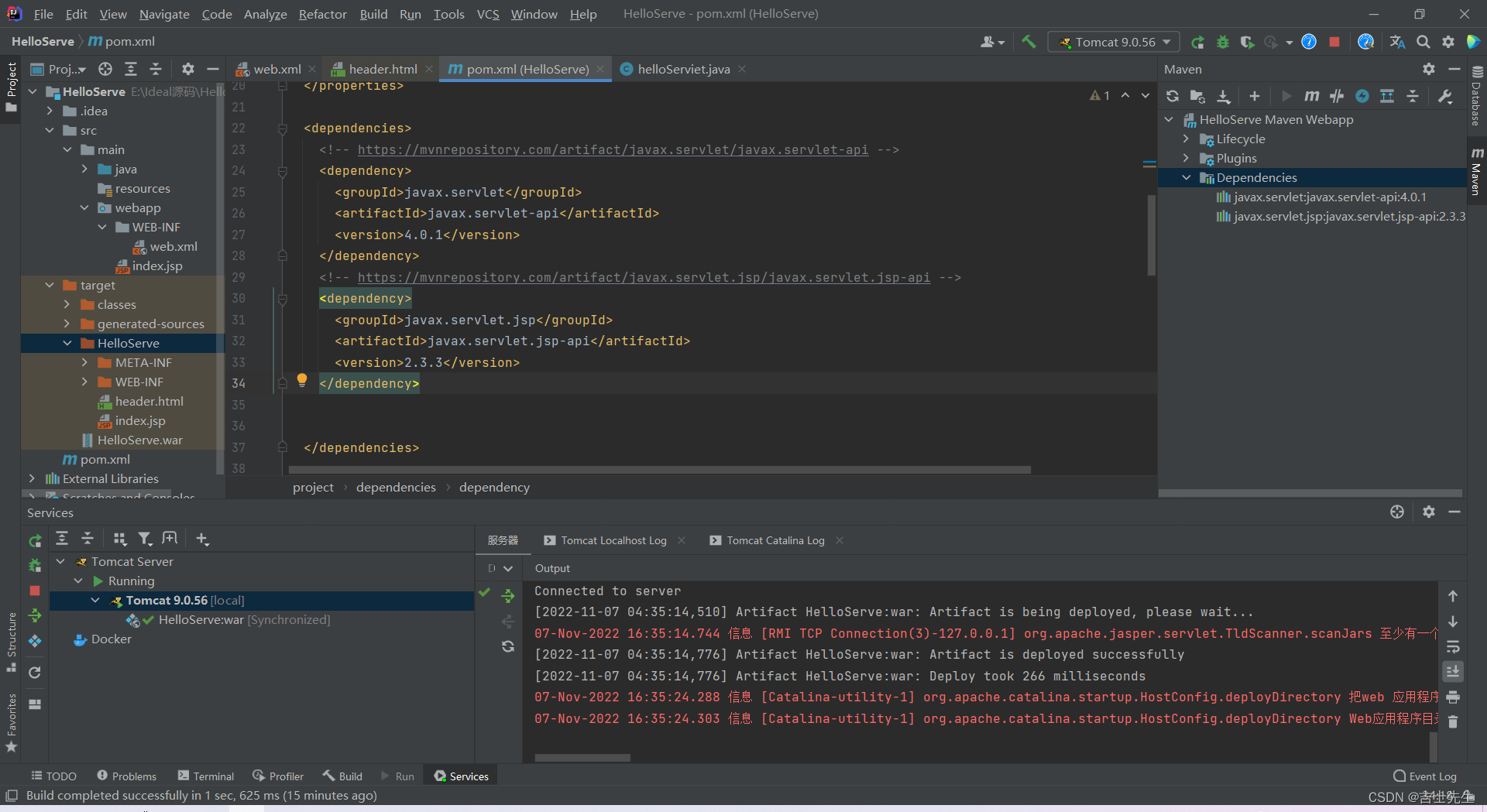This screenshot has width=1487, height=812.
Task: Collapse all nodes in Maven panel
Action: [x=1413, y=96]
